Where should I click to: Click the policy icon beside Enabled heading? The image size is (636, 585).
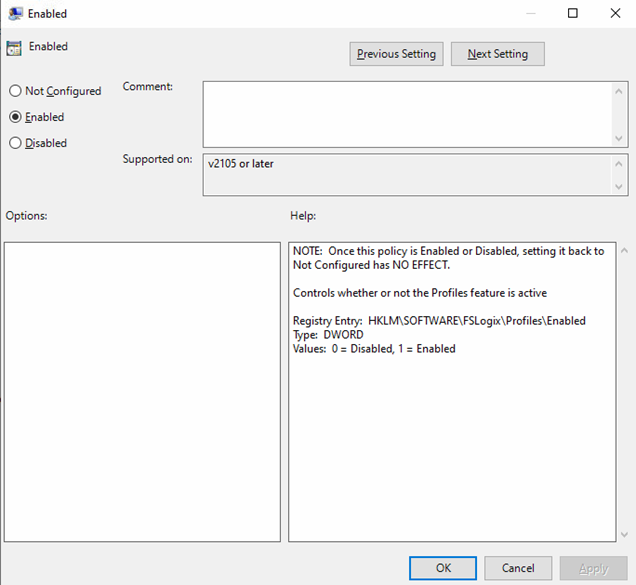pos(14,48)
